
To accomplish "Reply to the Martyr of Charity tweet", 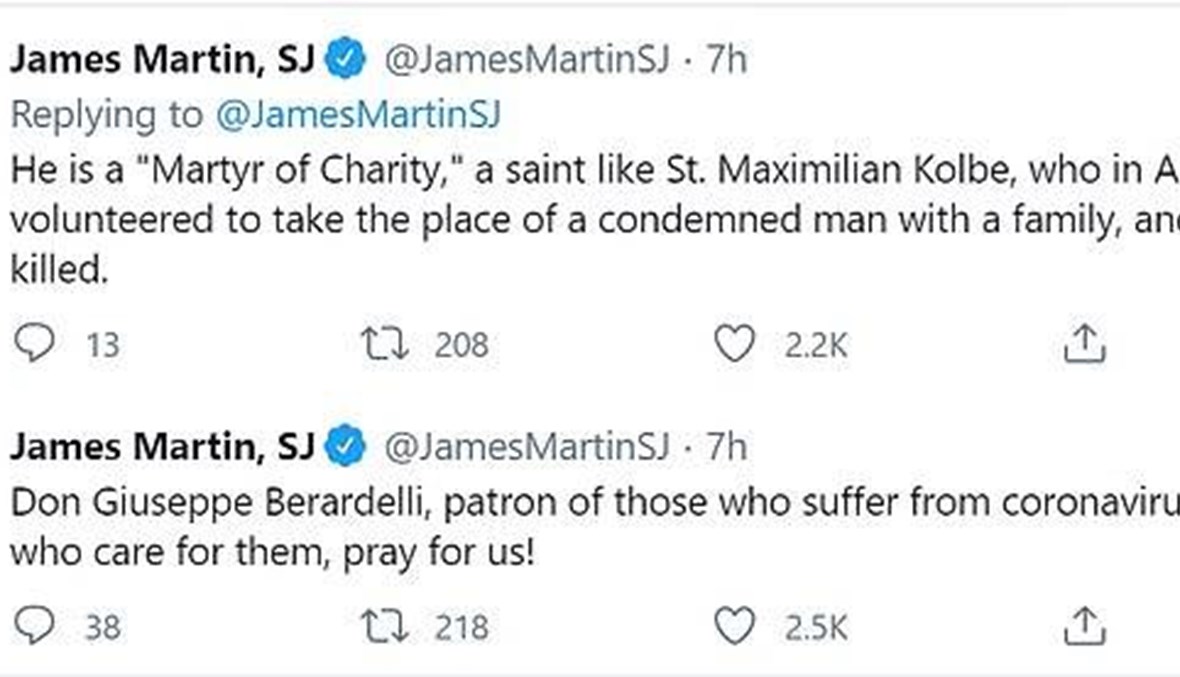I will tap(37, 345).
